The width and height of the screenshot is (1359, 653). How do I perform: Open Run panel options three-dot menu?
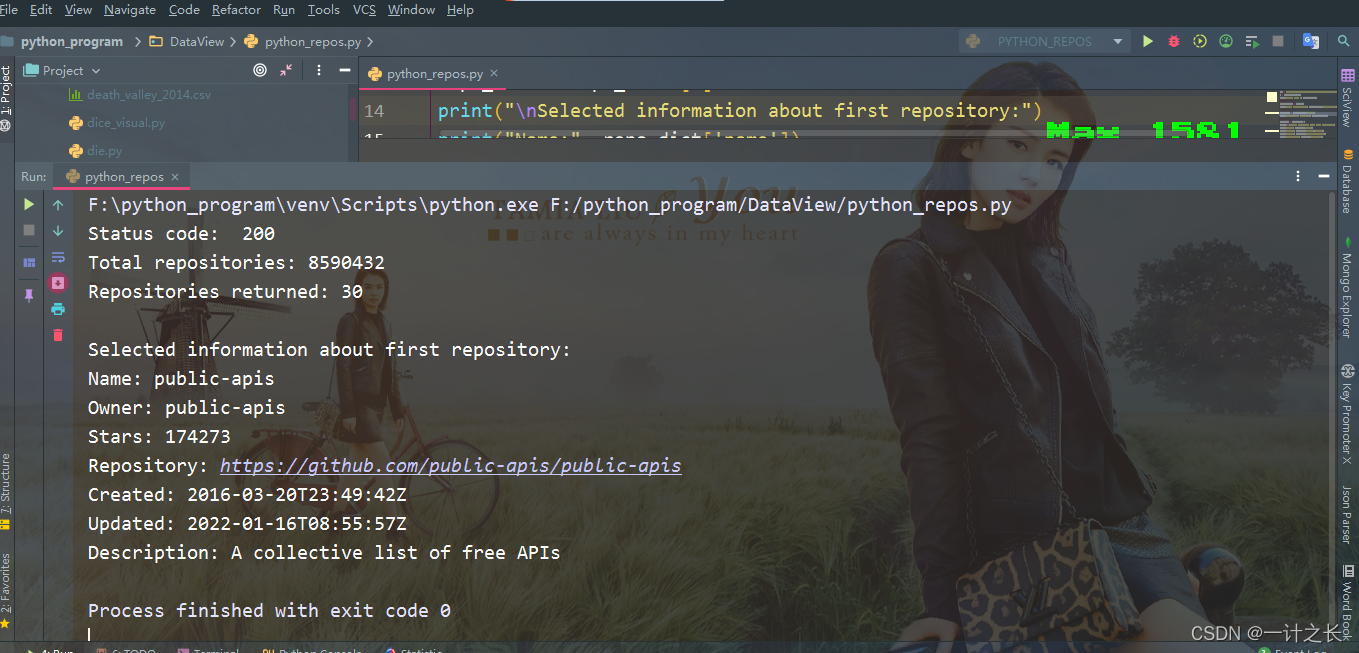coord(1299,176)
